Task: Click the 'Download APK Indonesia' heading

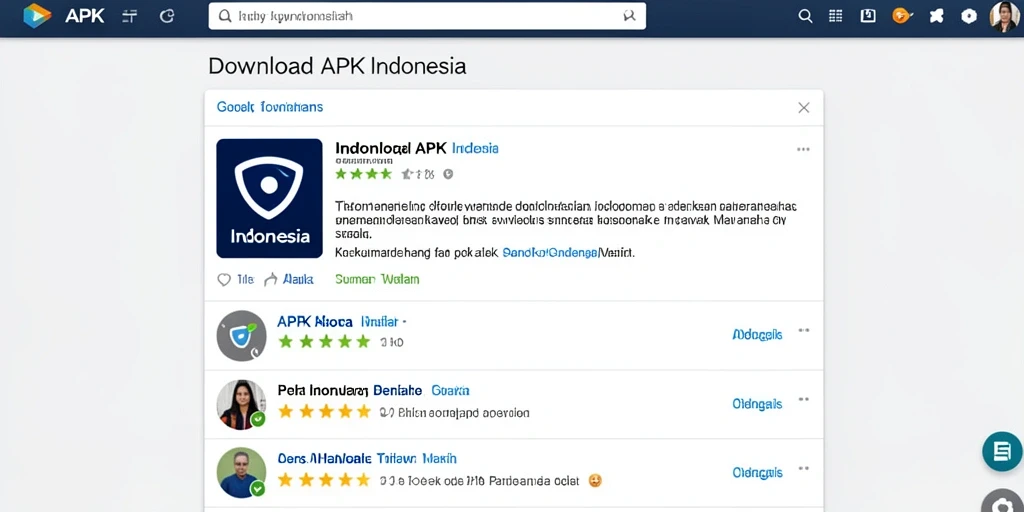Action: point(337,66)
